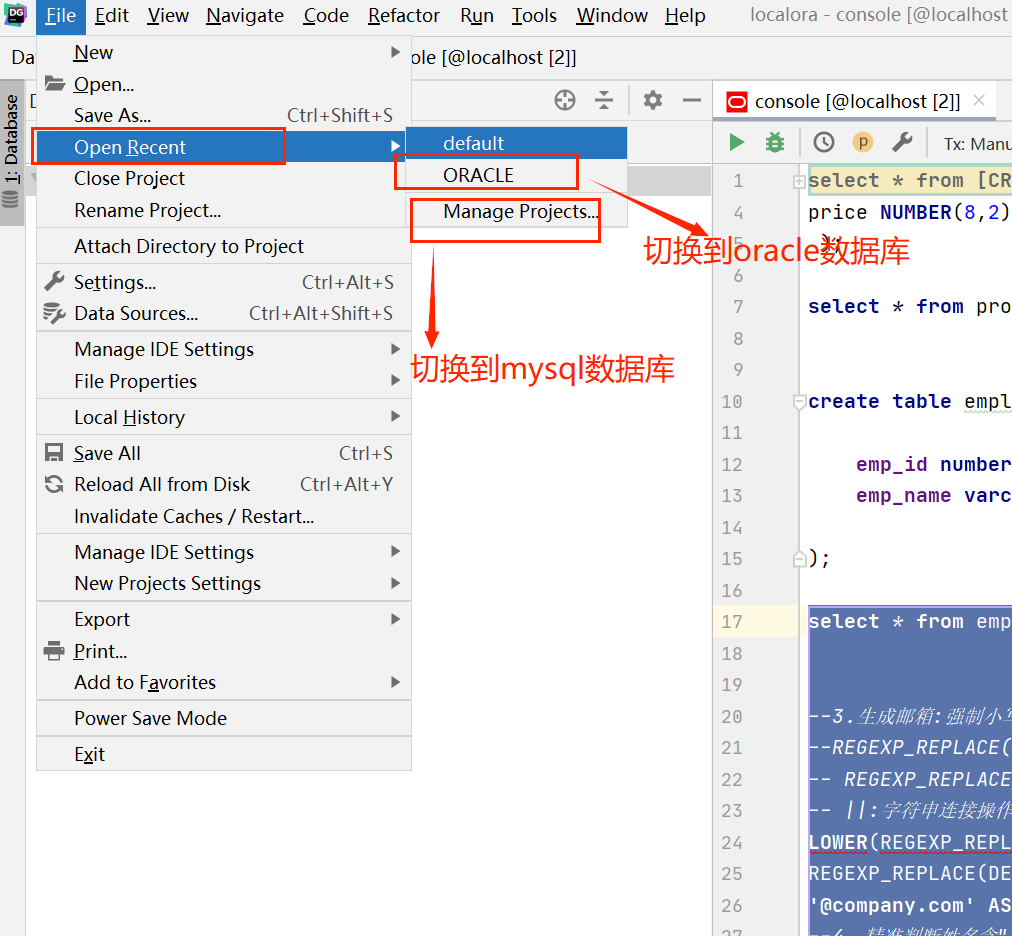Open the File menu

tap(61, 15)
